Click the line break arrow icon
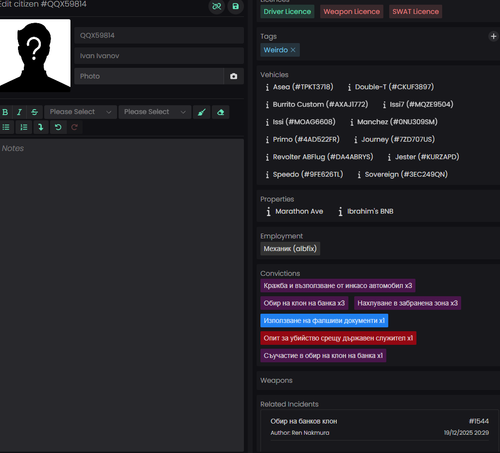This screenshot has width=500, height=453. 41,127
